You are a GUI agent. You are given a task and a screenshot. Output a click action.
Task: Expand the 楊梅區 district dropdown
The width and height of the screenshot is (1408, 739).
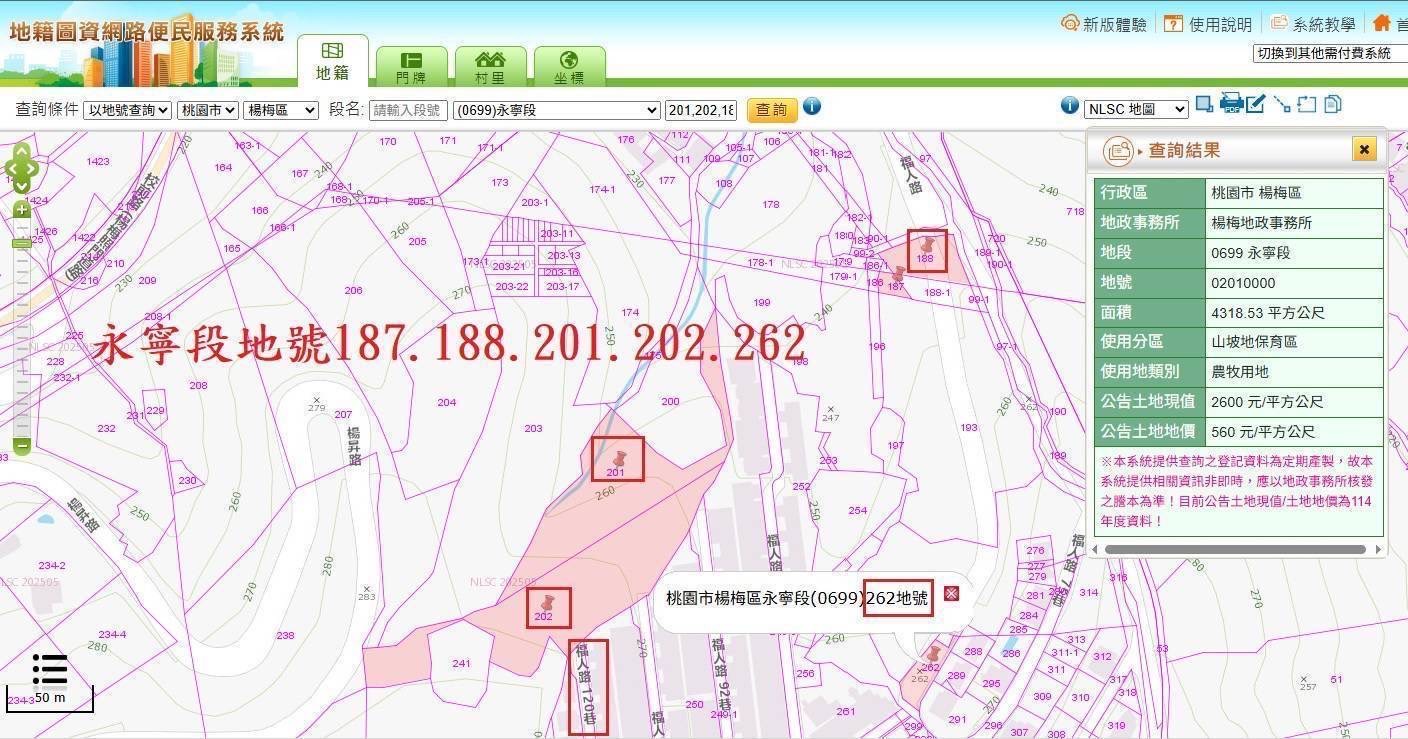tap(281, 110)
